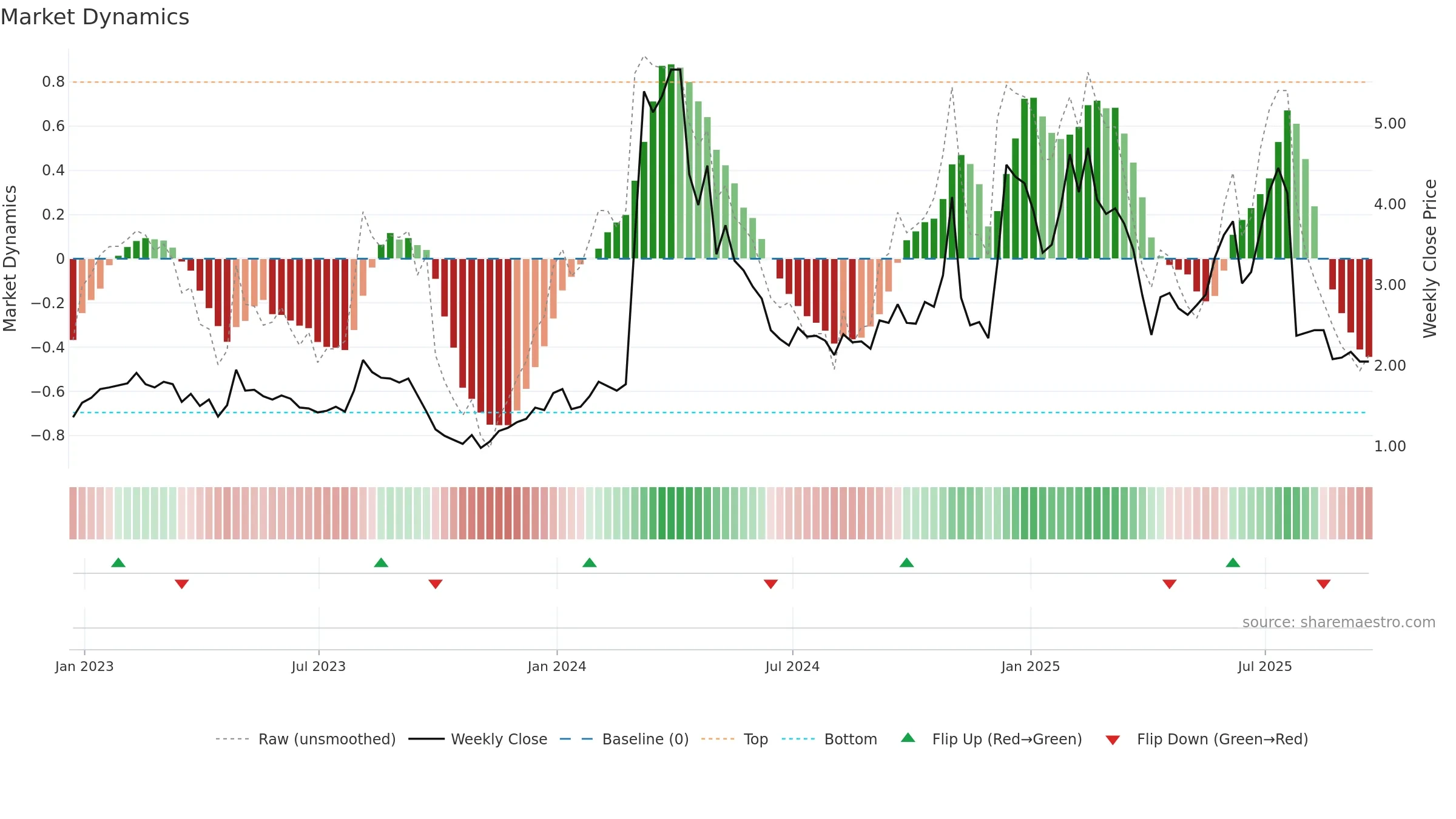The image size is (1456, 819).
Task: Select the first flip-up marker in early 2023
Action: [118, 562]
